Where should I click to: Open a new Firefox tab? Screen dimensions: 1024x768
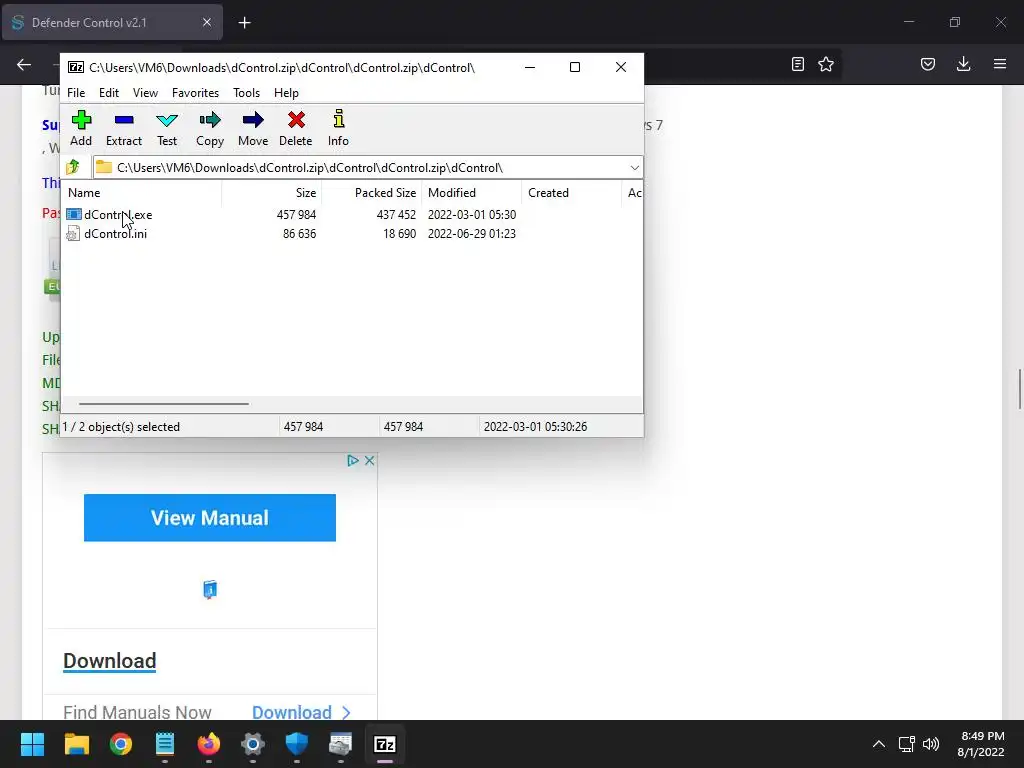point(244,23)
